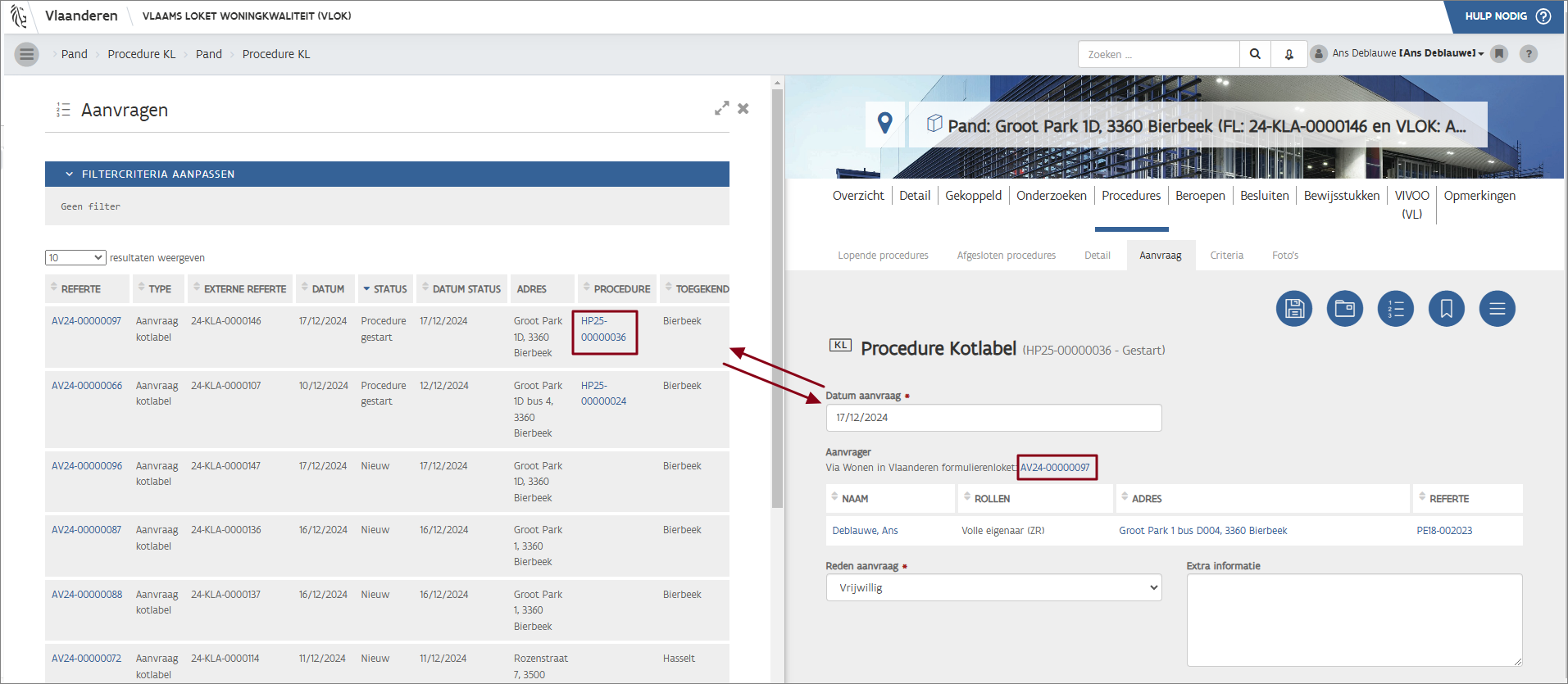
Task: Switch to the Criteria tab
Action: point(1226,256)
